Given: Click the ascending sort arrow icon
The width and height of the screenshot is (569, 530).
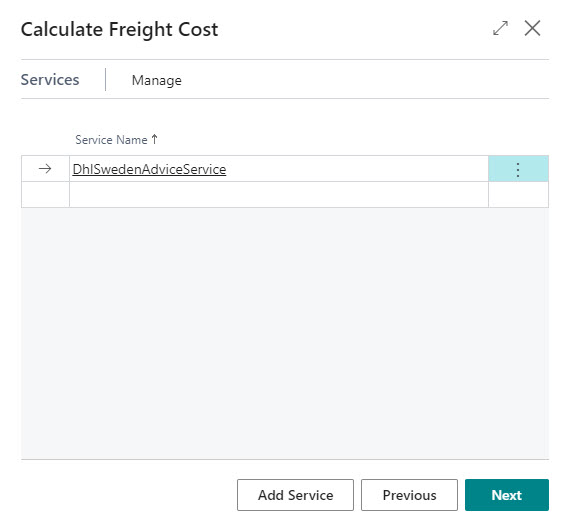Looking at the screenshot, I should 154,139.
